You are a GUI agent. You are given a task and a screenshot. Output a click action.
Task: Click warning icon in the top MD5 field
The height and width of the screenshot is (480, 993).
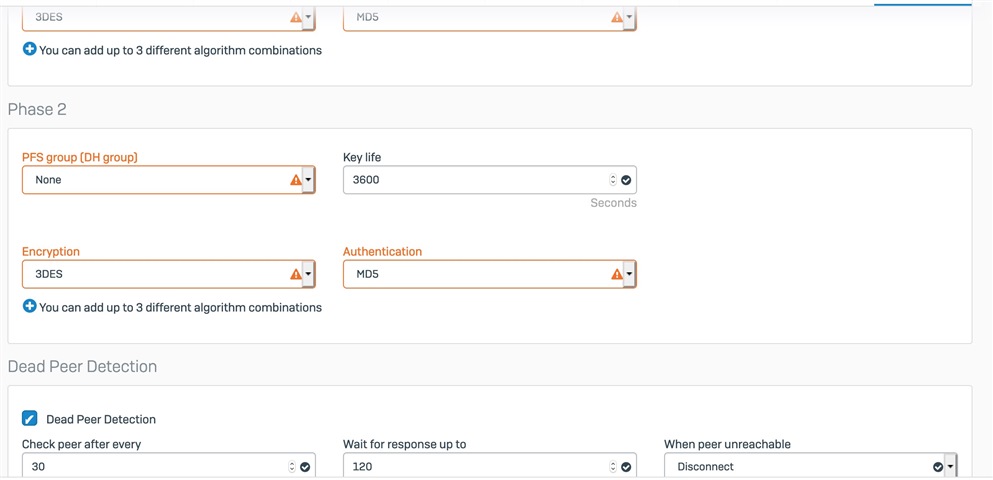coord(617,18)
